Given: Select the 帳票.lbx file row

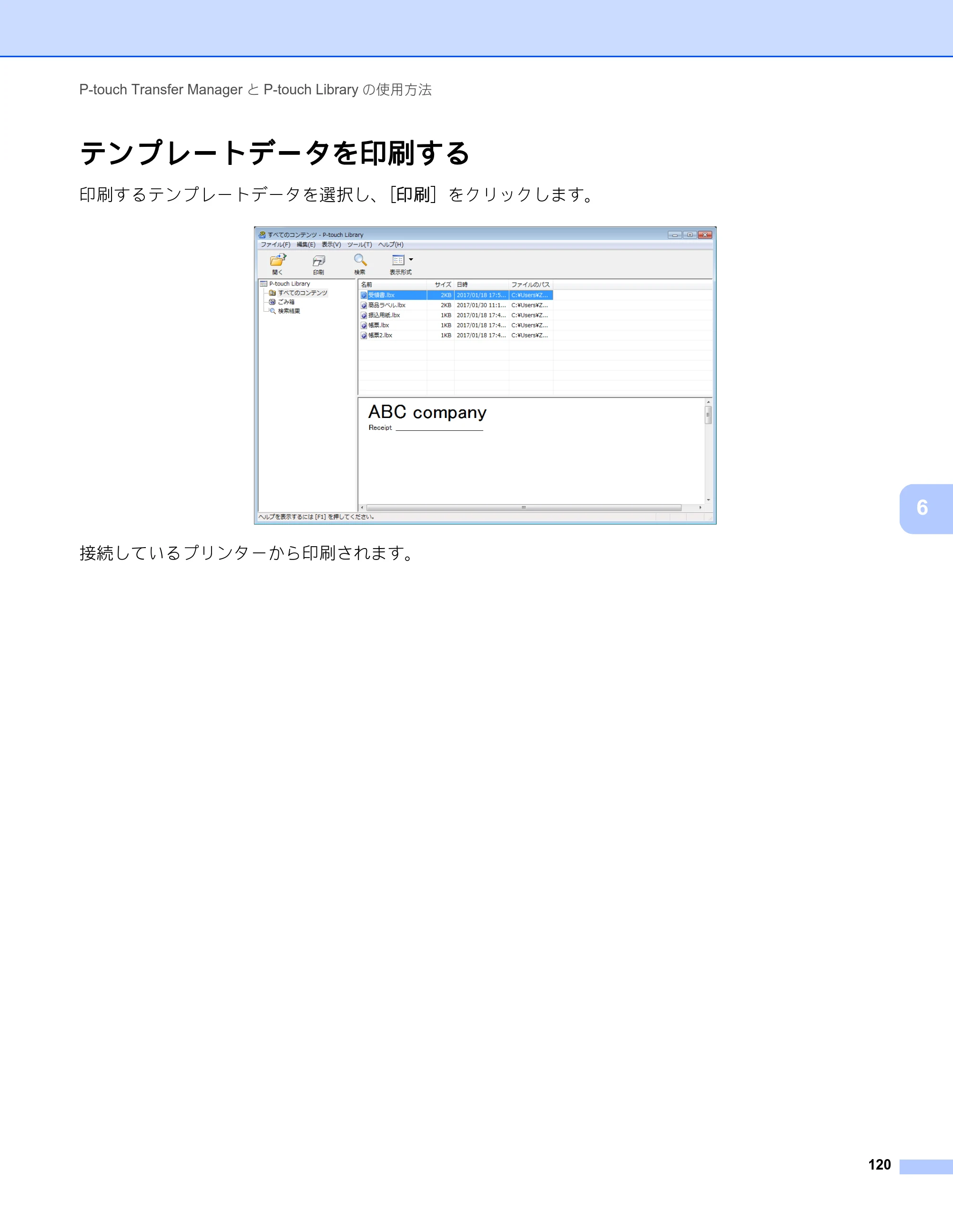Looking at the screenshot, I should point(456,326).
